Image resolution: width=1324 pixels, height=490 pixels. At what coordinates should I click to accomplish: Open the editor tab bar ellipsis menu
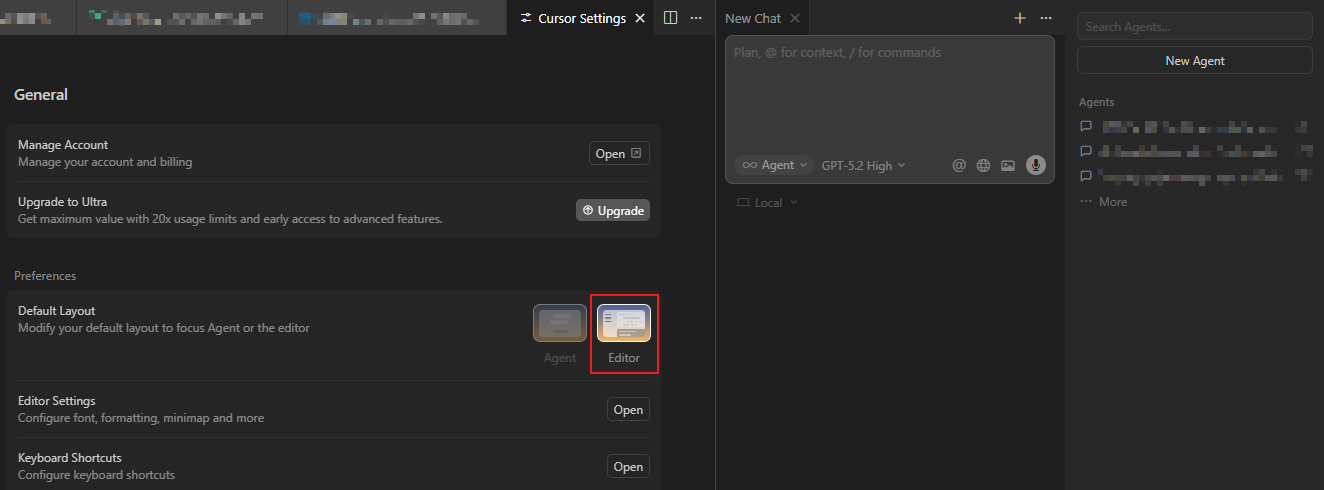(x=696, y=18)
